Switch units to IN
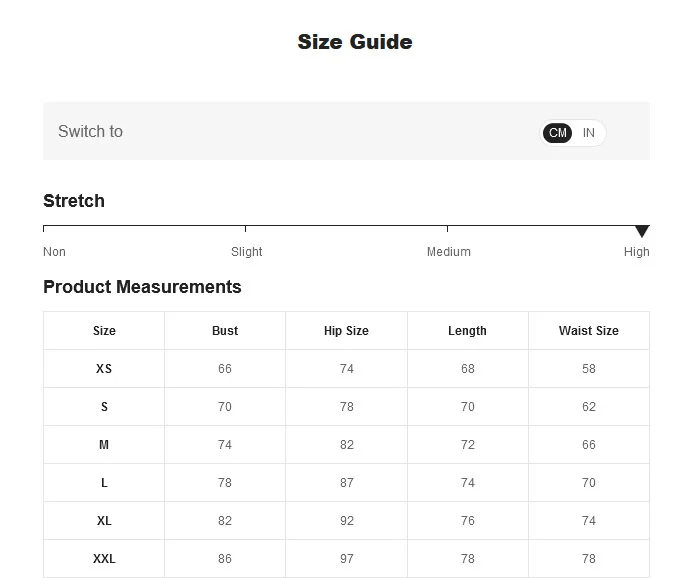 tap(589, 133)
